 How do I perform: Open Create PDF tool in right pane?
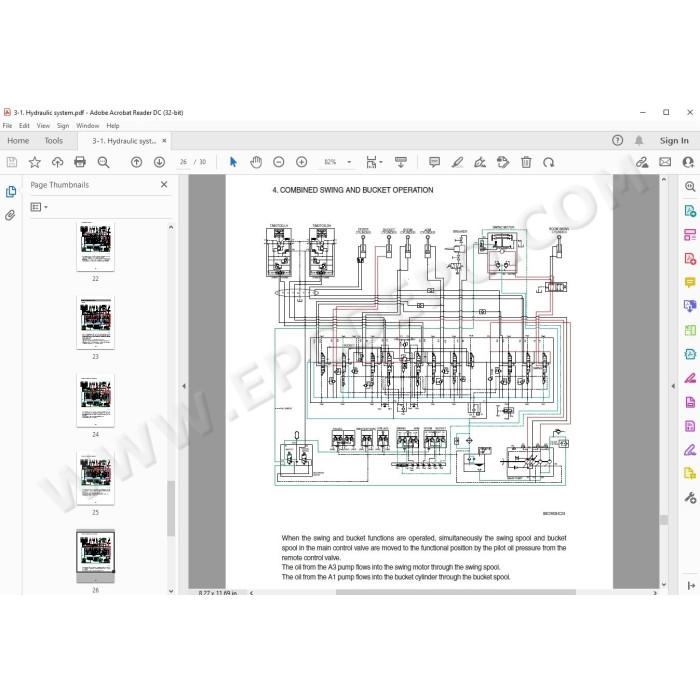pos(690,258)
